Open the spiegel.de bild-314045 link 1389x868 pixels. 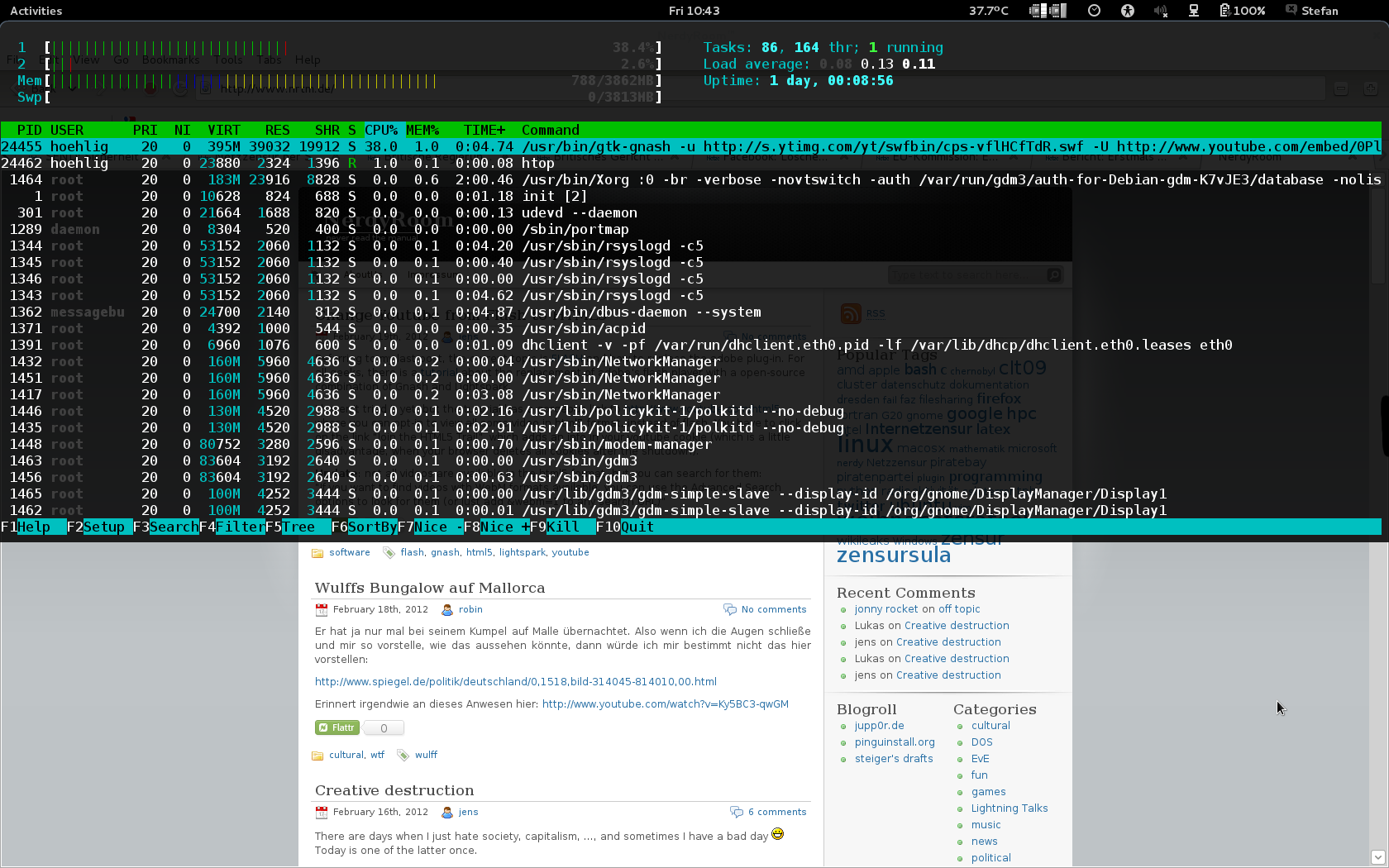click(x=516, y=682)
